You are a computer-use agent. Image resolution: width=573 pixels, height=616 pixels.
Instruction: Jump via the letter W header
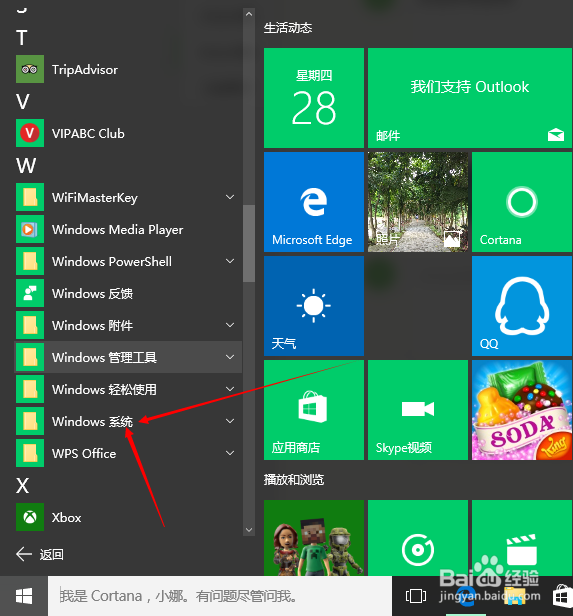point(26,165)
